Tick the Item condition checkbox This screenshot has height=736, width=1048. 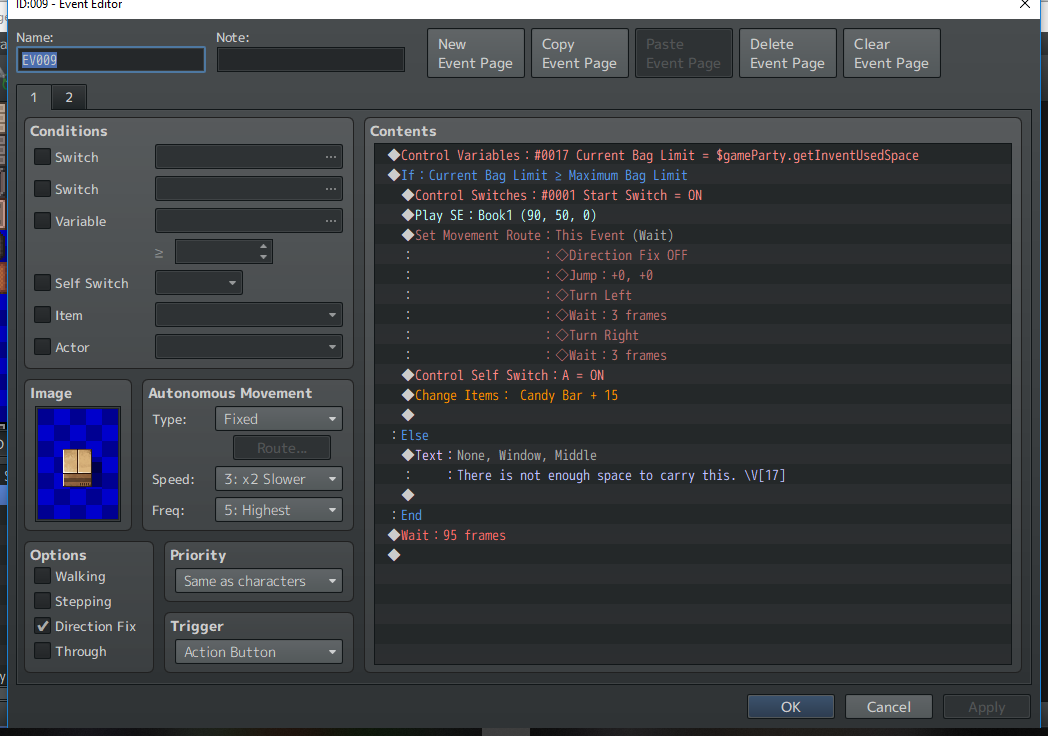42,315
